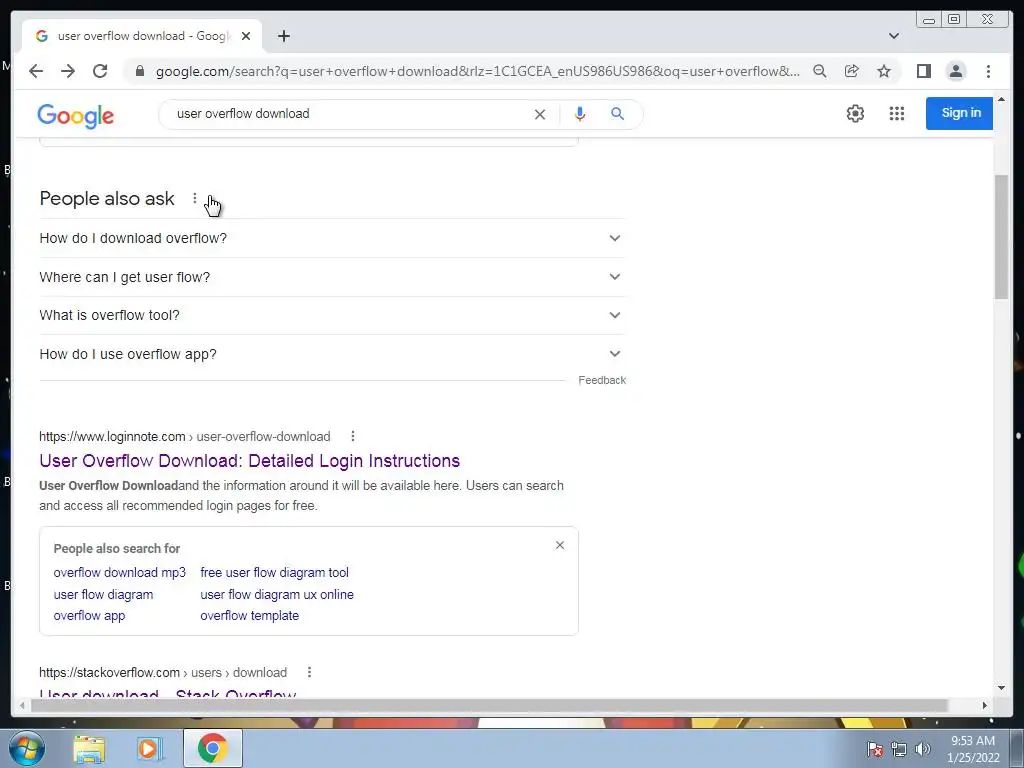Open options for stackoverflow.com result
The width and height of the screenshot is (1024, 768).
(x=309, y=672)
